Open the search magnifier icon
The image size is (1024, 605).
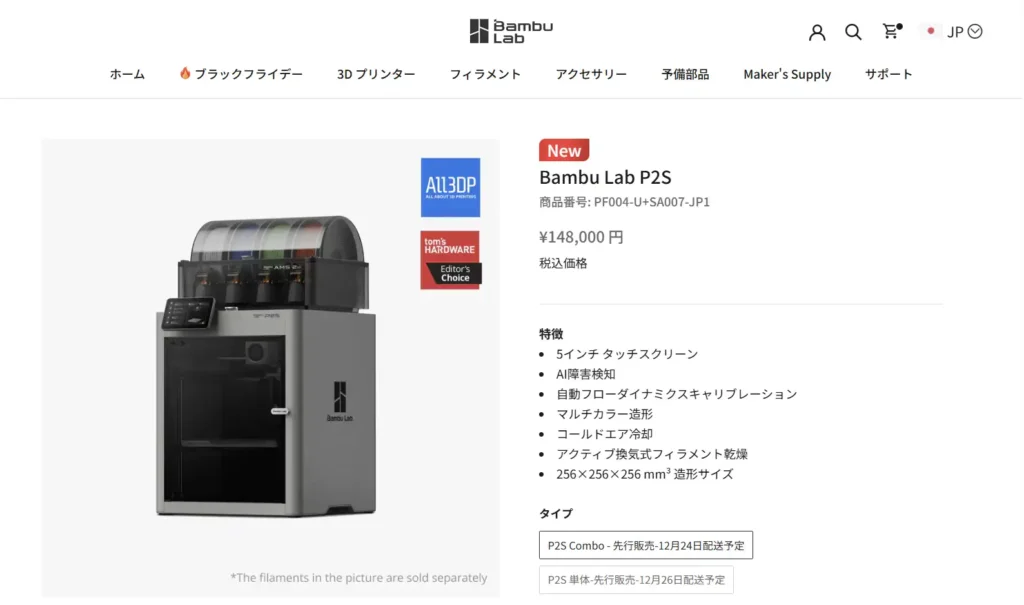853,32
